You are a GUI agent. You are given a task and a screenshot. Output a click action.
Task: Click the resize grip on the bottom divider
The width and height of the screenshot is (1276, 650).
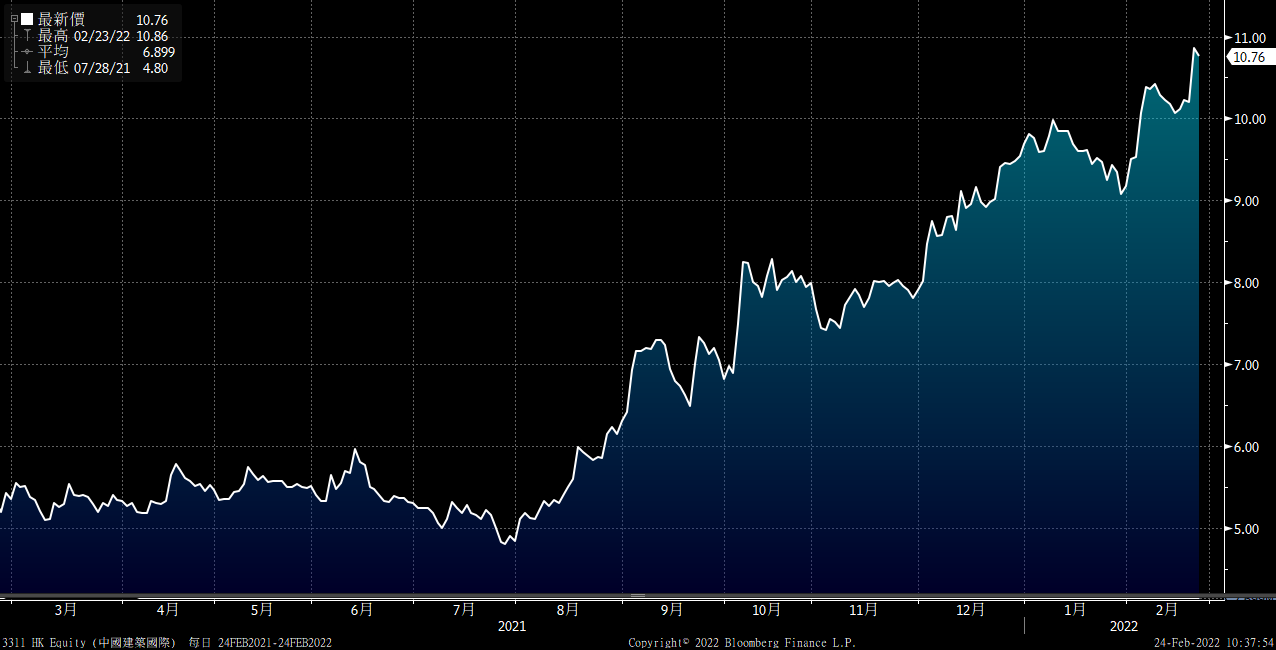point(637,596)
